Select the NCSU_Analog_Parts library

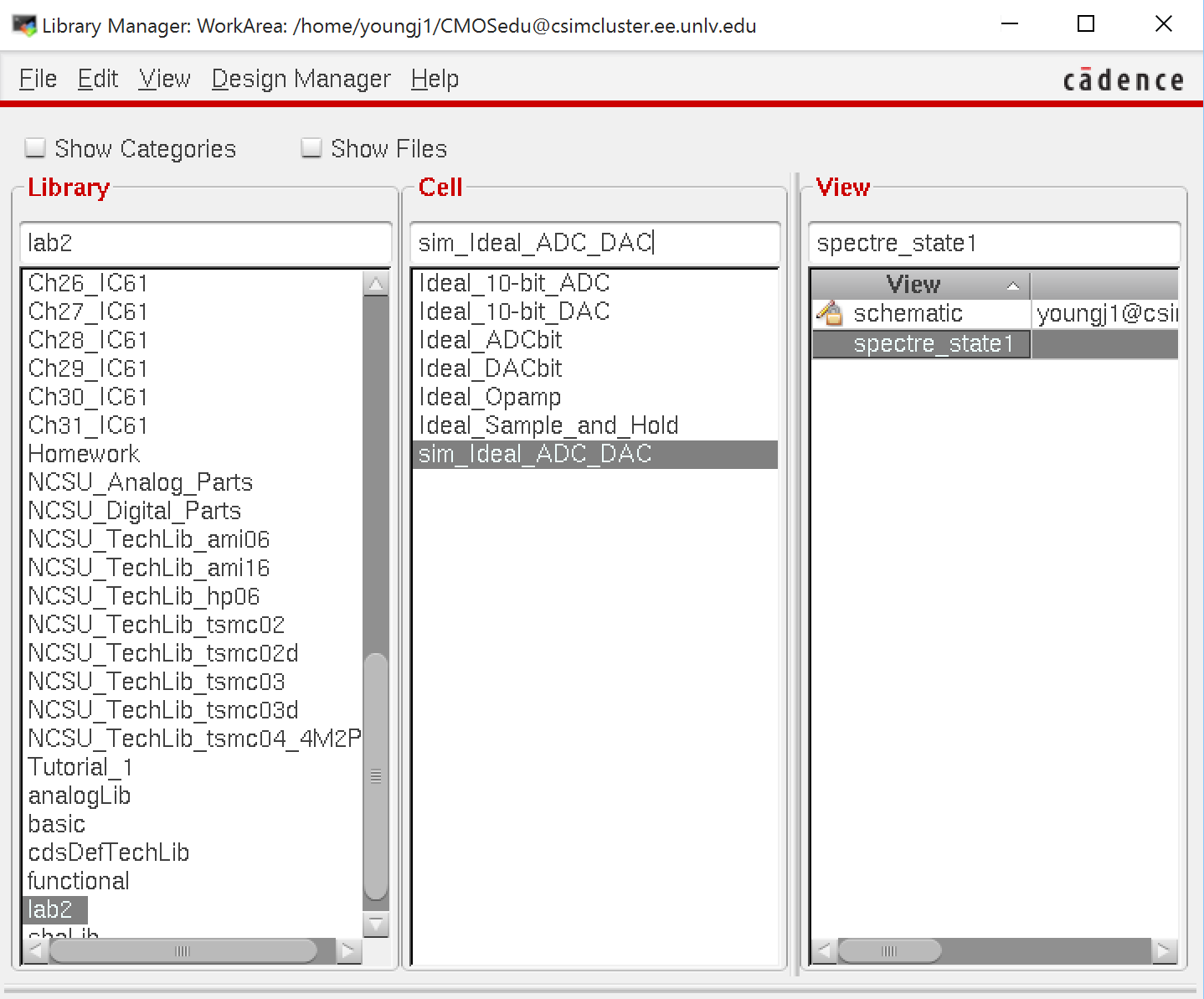pos(140,482)
